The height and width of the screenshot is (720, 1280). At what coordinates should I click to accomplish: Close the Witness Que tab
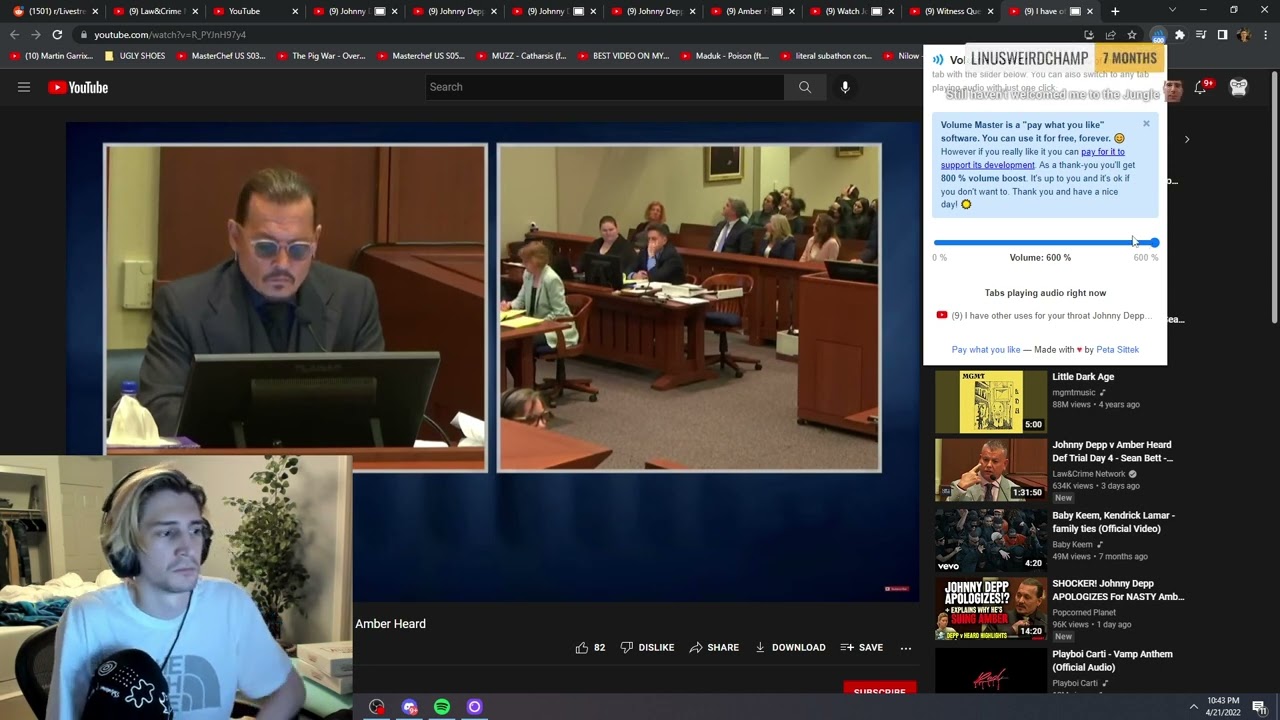tap(992, 11)
